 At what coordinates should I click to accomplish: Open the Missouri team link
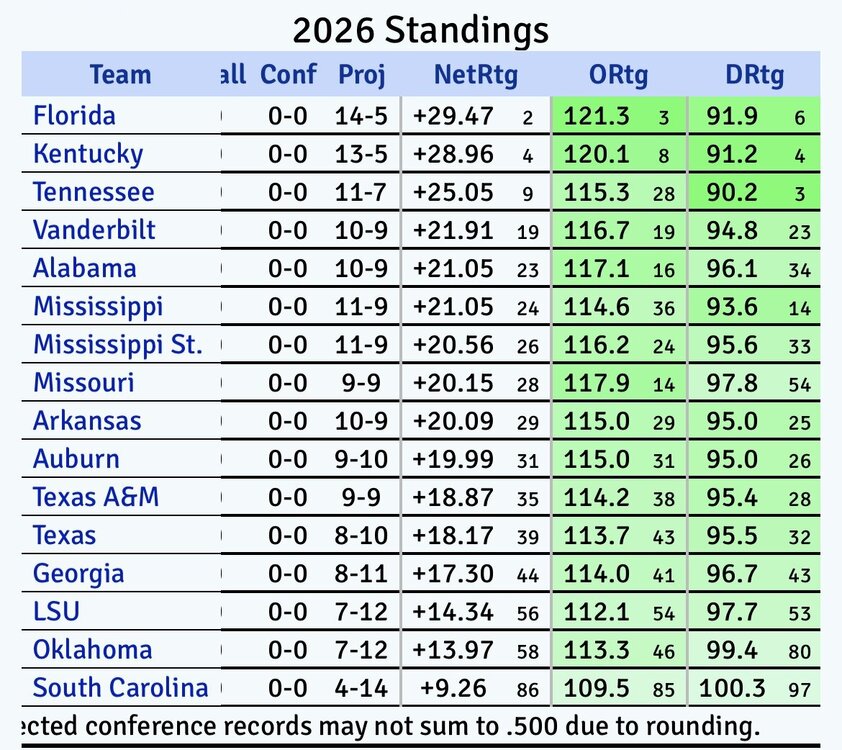(84, 383)
